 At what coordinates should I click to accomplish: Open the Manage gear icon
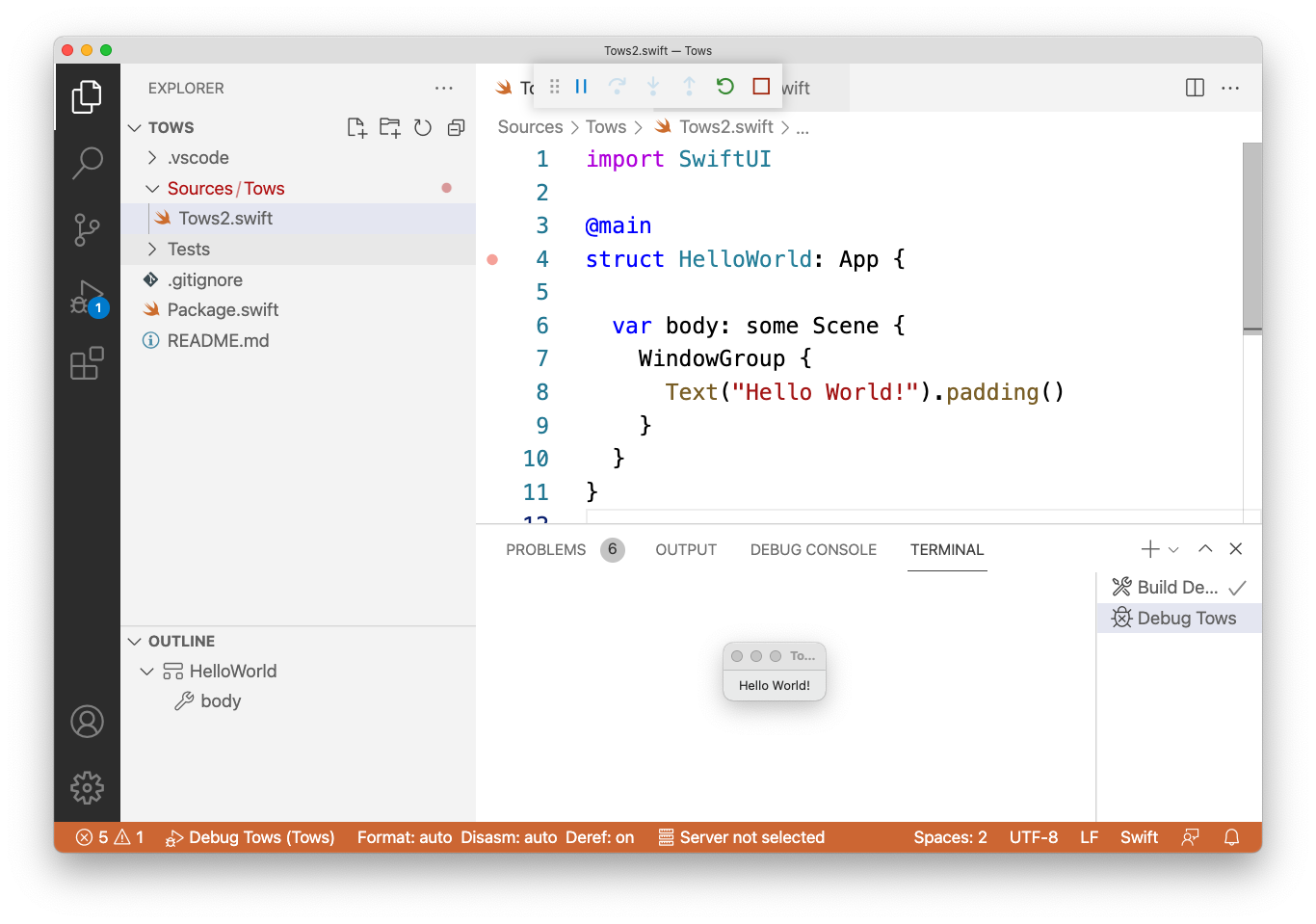(87, 787)
